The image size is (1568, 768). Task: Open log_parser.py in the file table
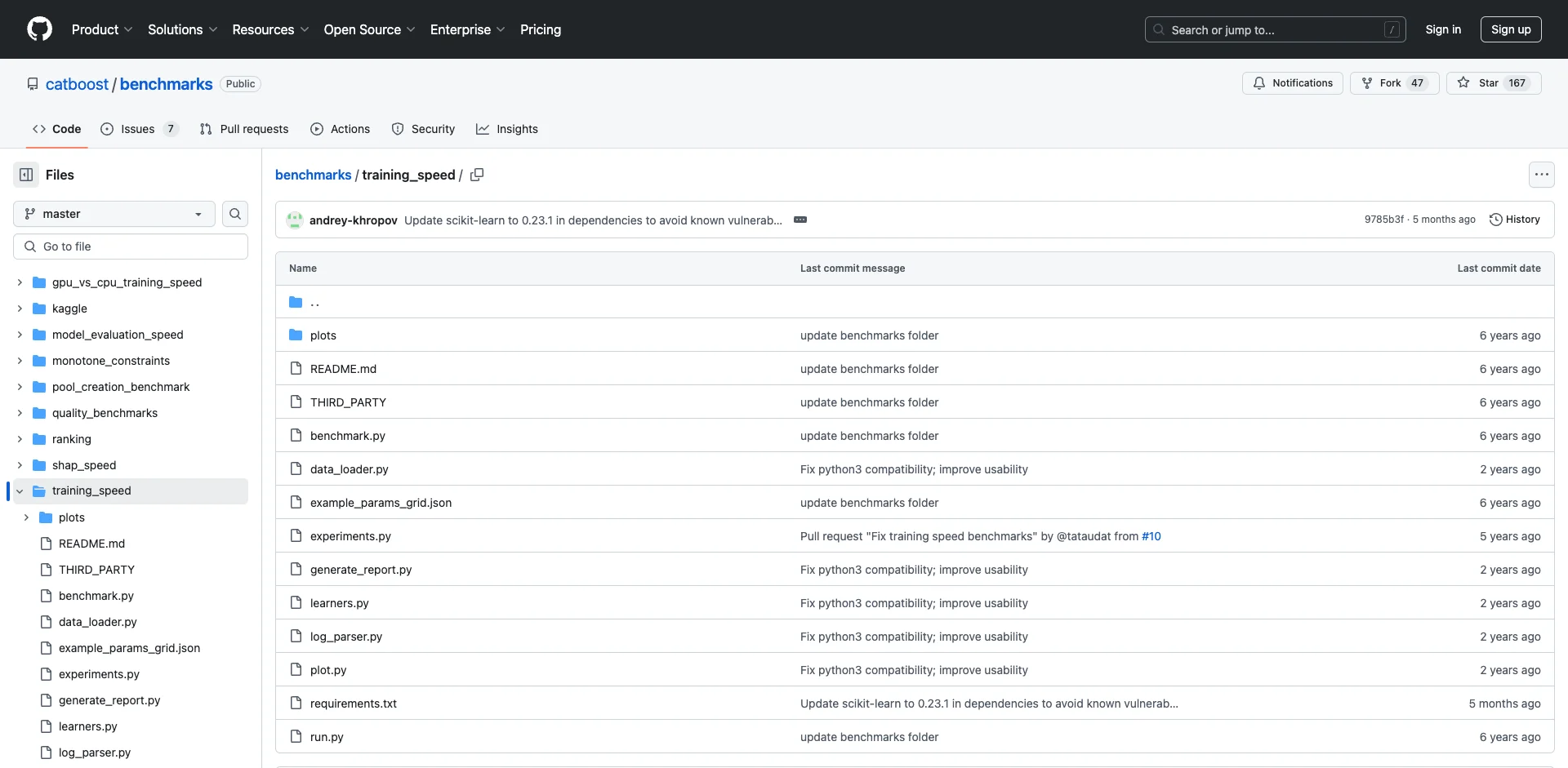point(346,637)
